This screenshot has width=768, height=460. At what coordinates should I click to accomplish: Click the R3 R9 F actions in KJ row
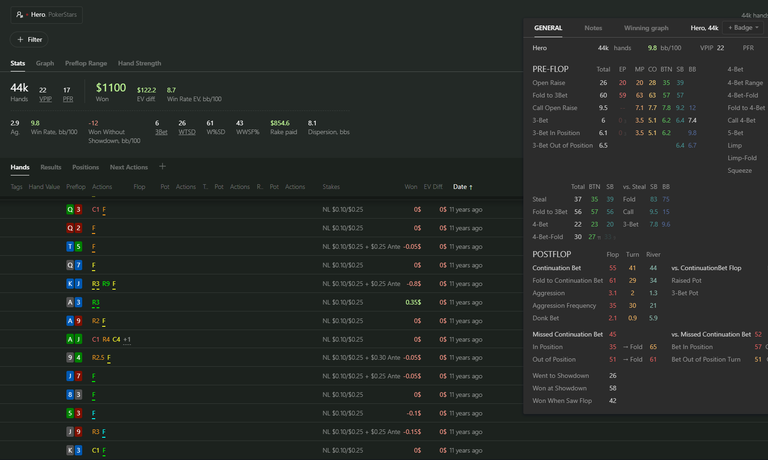pos(104,284)
